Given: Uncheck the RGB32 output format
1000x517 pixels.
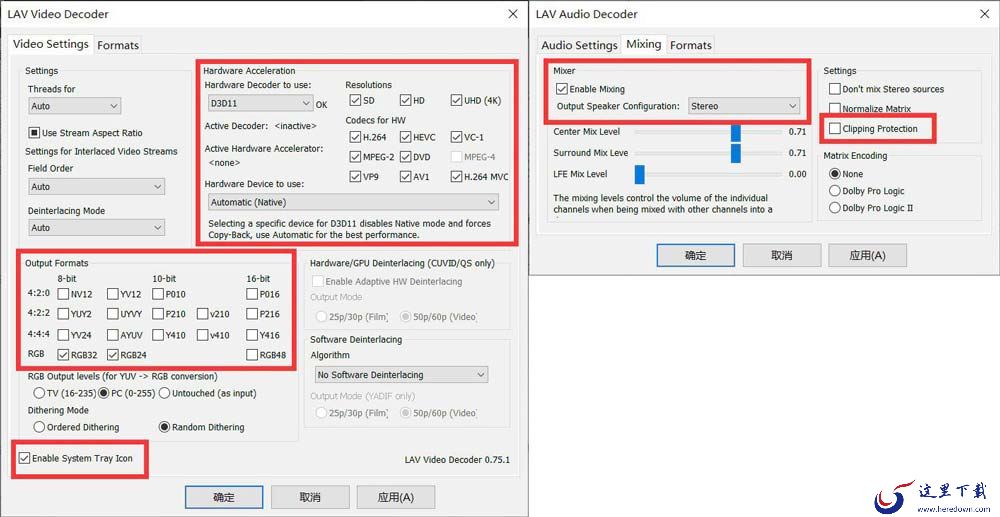Looking at the screenshot, I should tap(63, 355).
